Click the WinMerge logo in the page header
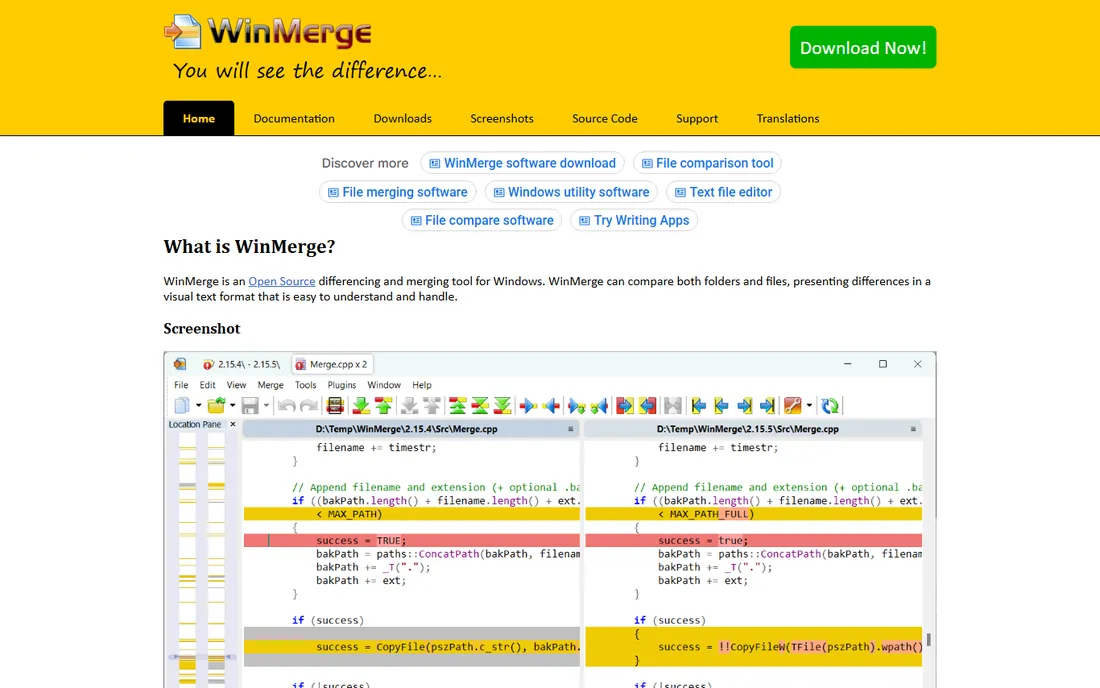The width and height of the screenshot is (1100, 688). coord(268,32)
